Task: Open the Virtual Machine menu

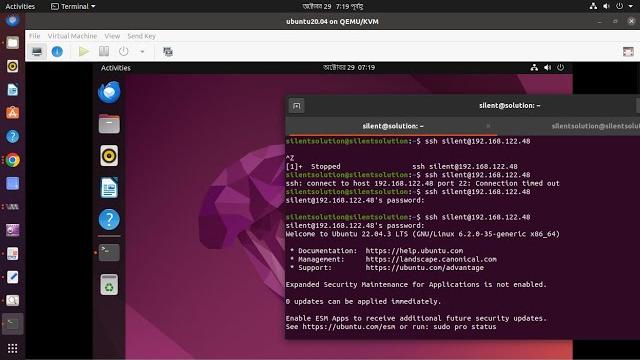Action: pos(72,36)
